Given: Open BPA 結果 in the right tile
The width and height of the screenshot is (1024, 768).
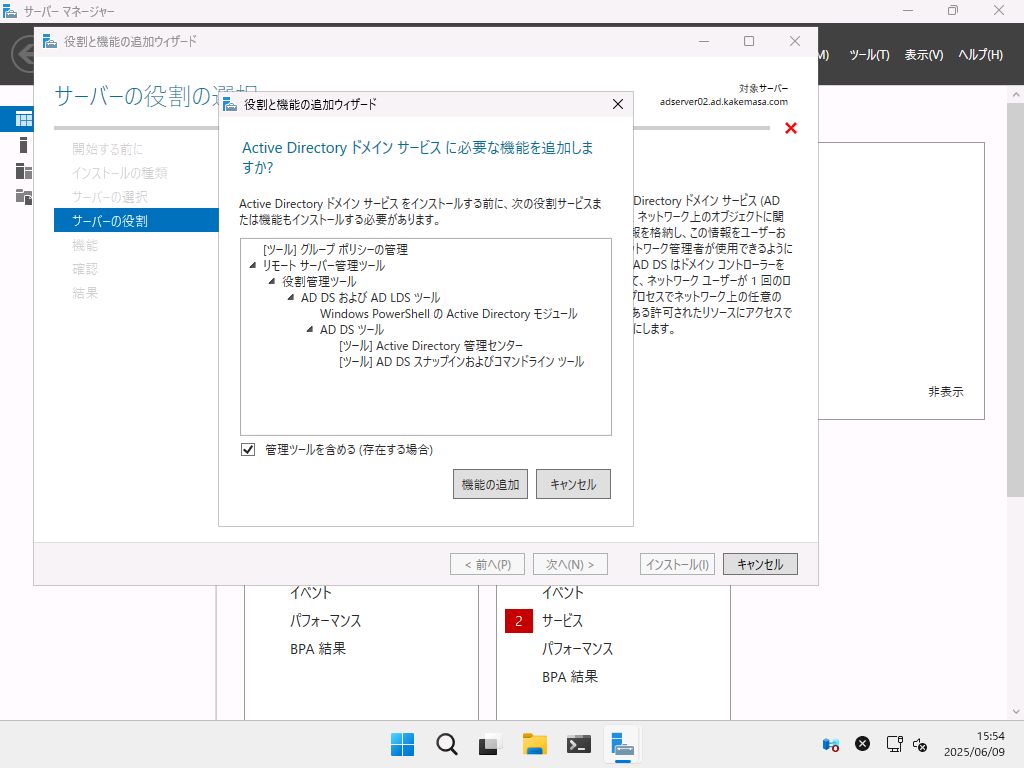Looking at the screenshot, I should pos(570,677).
